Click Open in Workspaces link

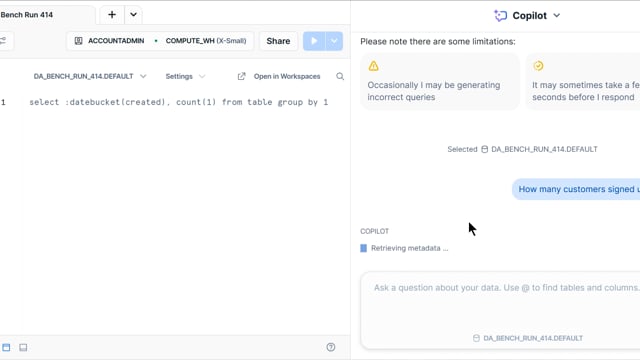(279, 76)
